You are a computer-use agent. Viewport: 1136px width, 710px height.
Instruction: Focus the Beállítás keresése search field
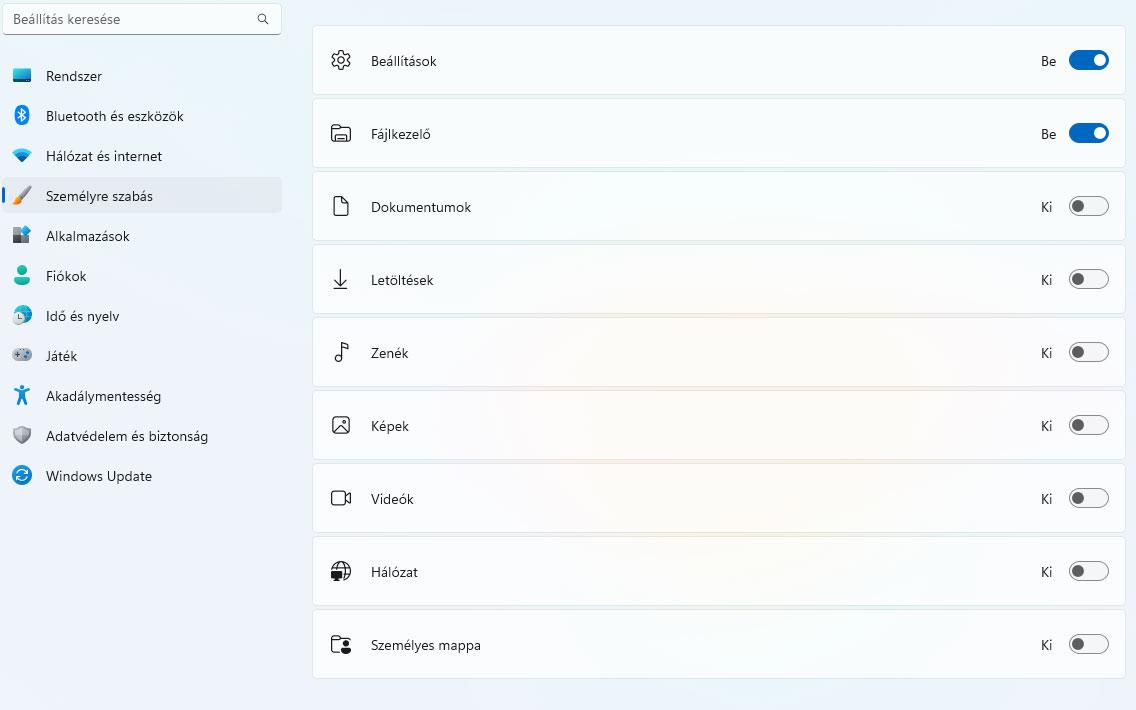point(130,19)
